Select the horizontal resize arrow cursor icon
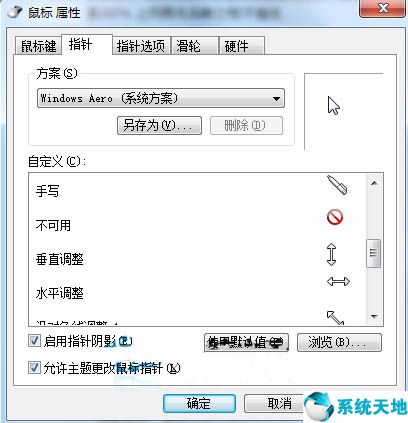 (338, 282)
